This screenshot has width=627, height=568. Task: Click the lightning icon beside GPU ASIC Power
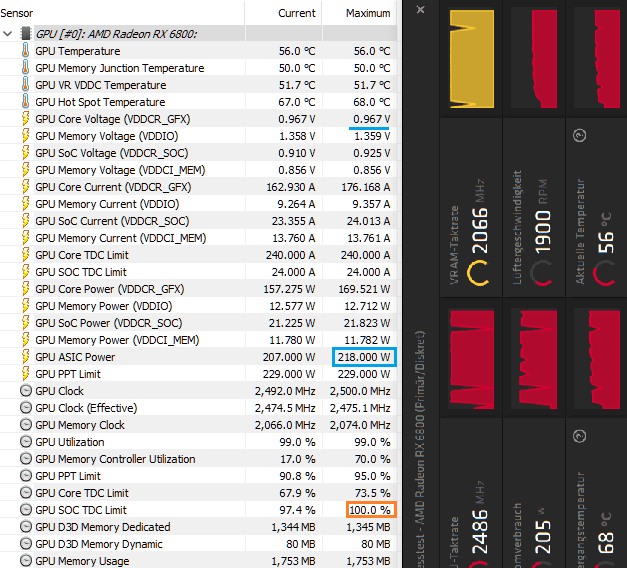(x=26, y=357)
